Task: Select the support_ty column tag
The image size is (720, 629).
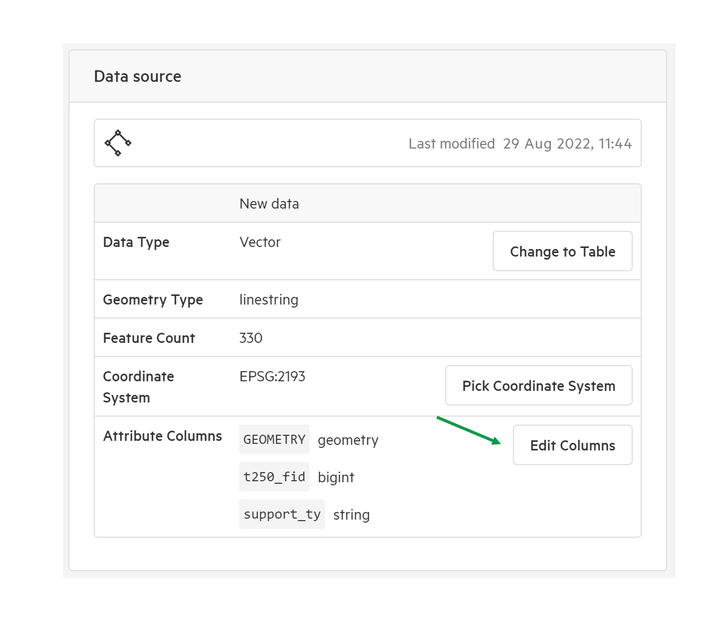Action: tap(282, 514)
